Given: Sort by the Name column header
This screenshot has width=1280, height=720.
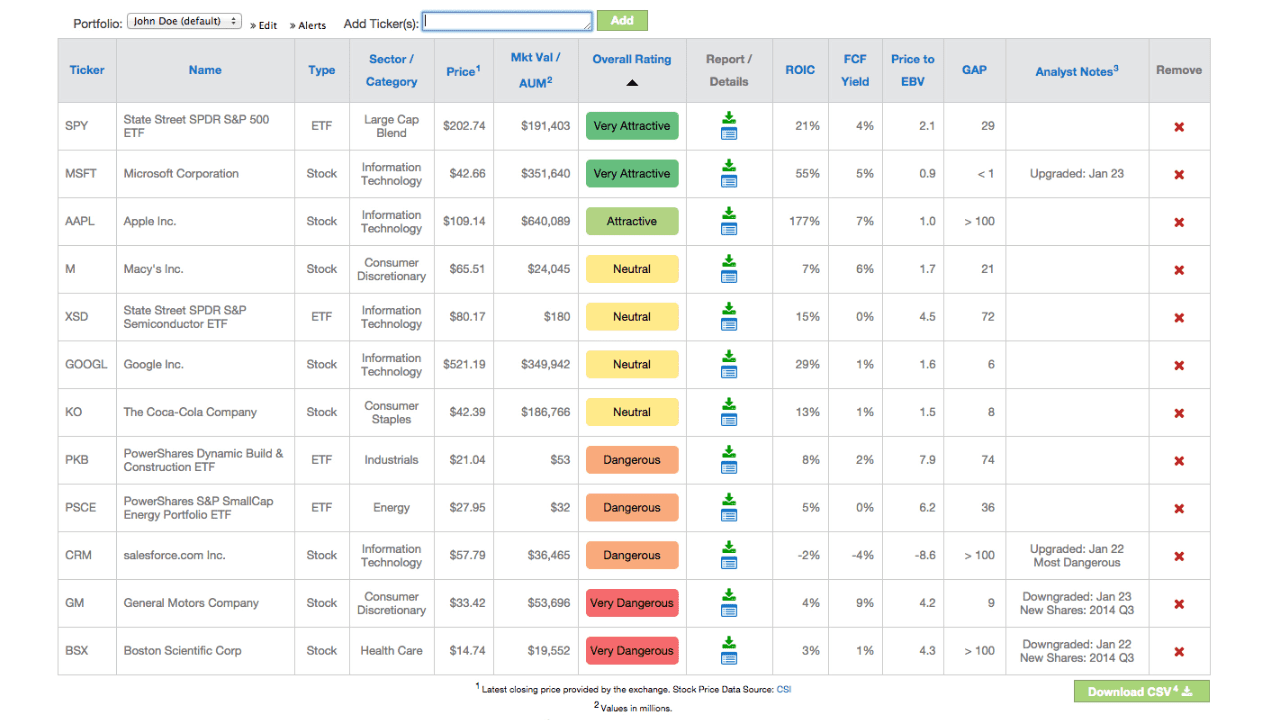Looking at the screenshot, I should pos(205,70).
